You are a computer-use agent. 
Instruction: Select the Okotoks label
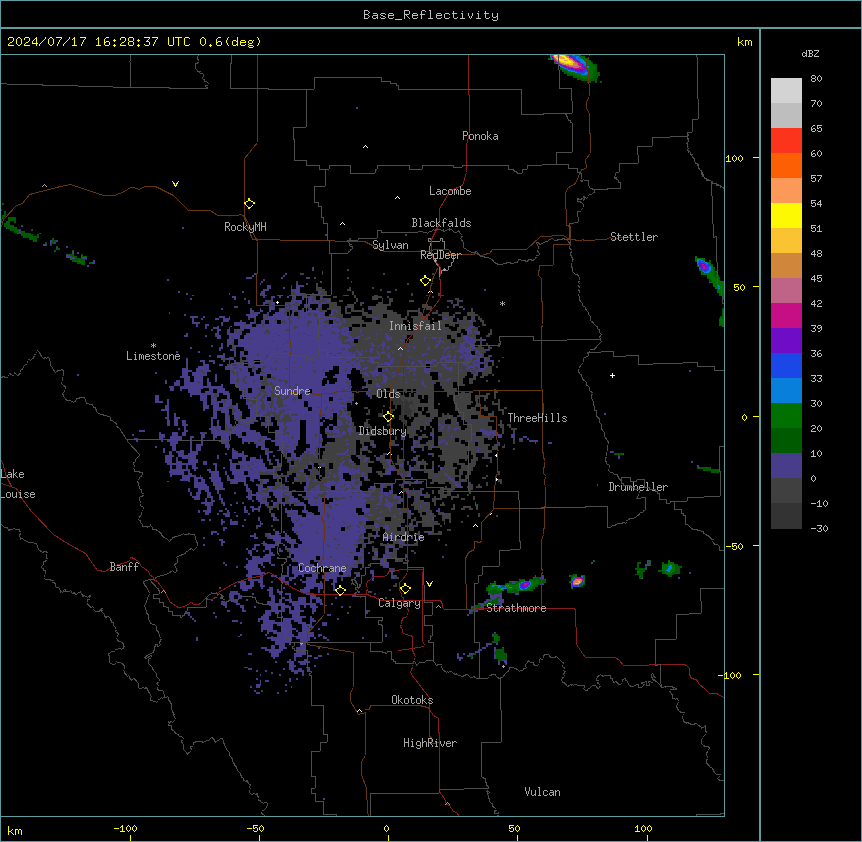click(412, 700)
